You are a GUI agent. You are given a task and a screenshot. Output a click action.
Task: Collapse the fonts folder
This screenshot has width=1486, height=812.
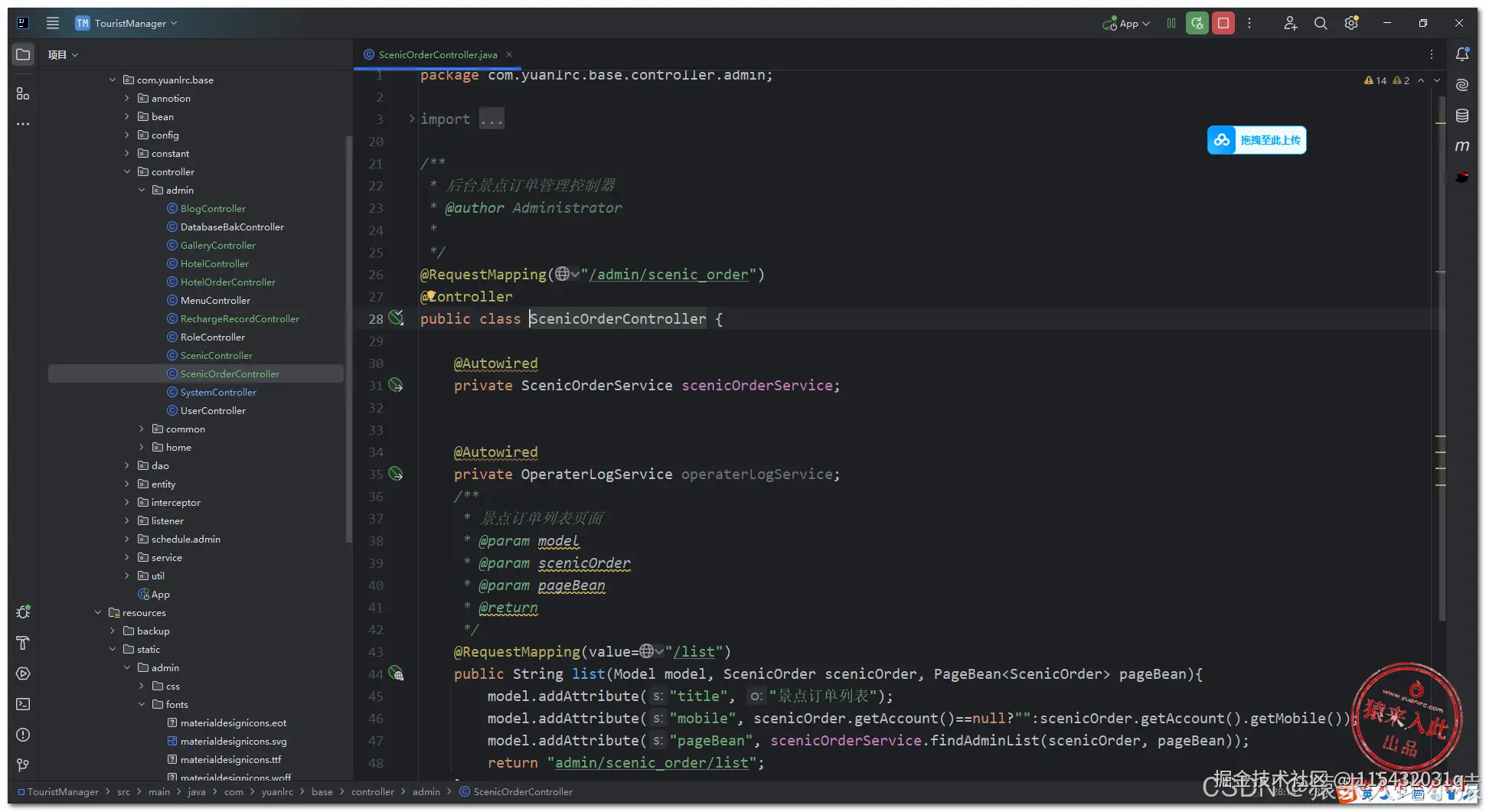tap(142, 704)
